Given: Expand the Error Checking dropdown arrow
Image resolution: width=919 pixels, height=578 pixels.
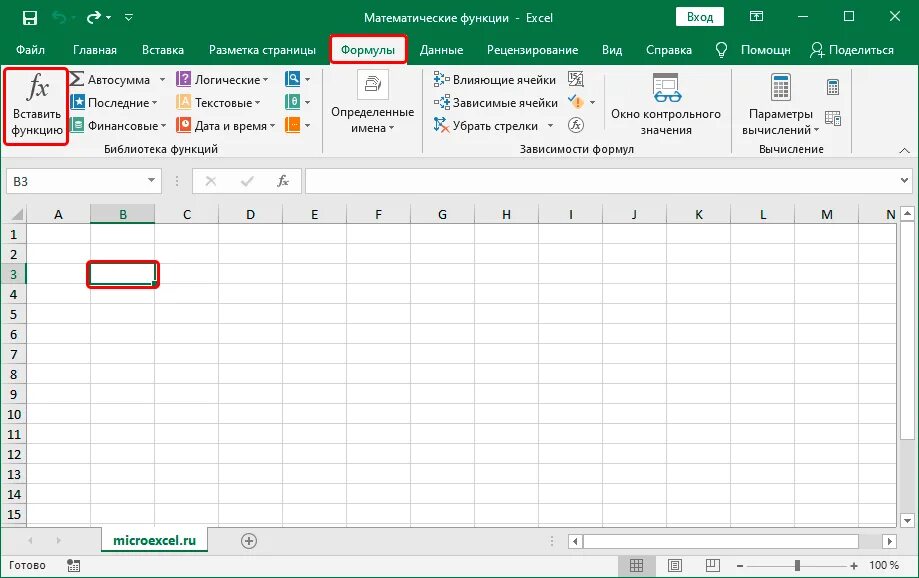Looking at the screenshot, I should 593,103.
